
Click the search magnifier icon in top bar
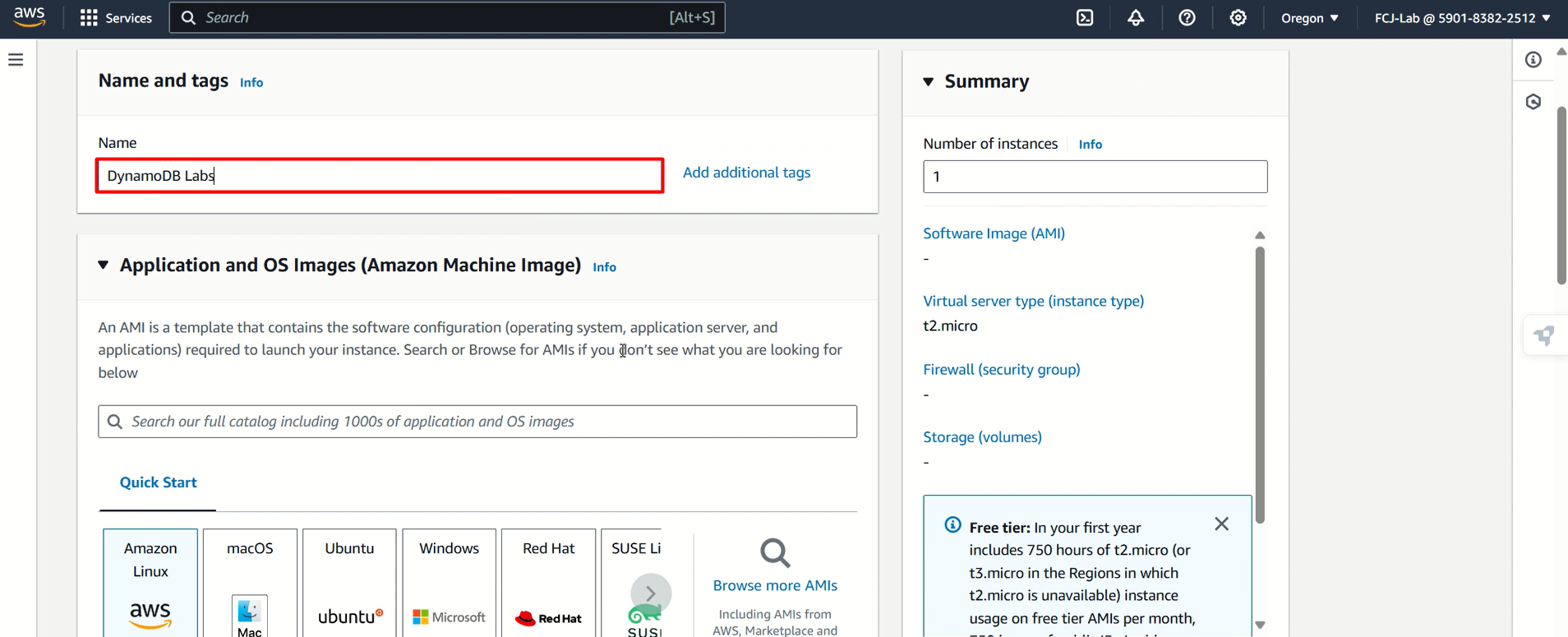(188, 17)
